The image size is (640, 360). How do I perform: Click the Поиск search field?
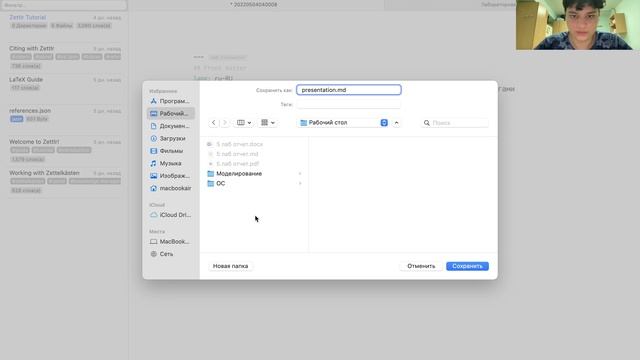pos(455,123)
